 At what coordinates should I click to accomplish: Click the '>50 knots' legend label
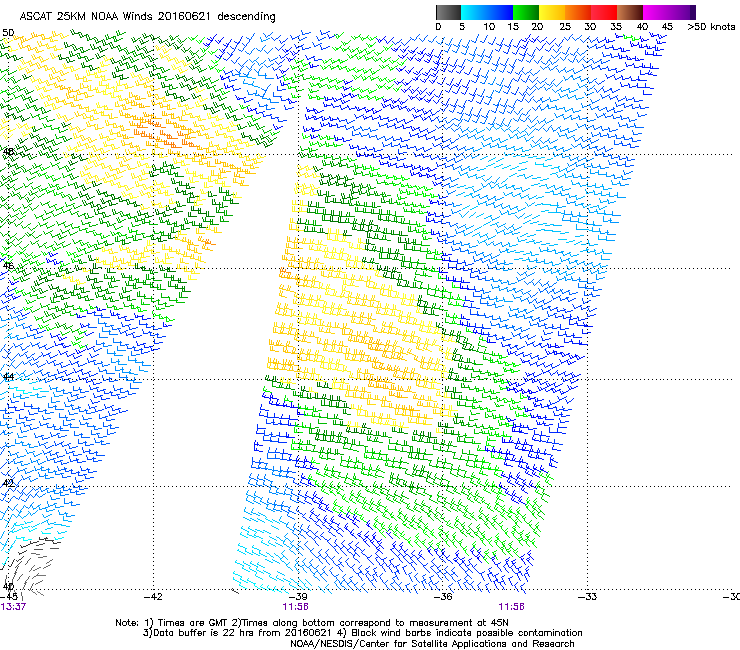tap(711, 27)
